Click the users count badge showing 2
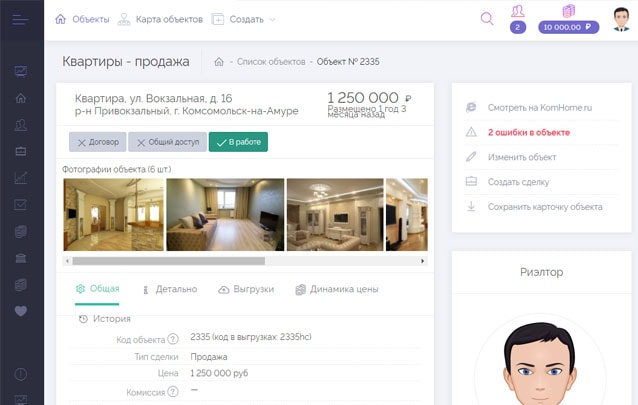638x405 pixels. coord(518,27)
